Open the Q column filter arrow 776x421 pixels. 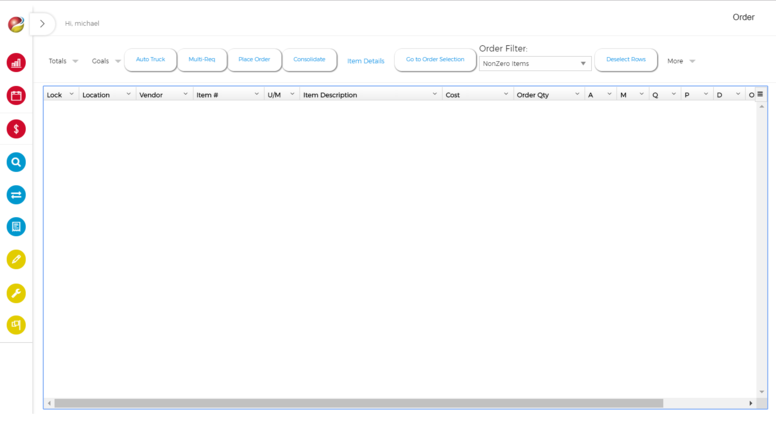[674, 94]
